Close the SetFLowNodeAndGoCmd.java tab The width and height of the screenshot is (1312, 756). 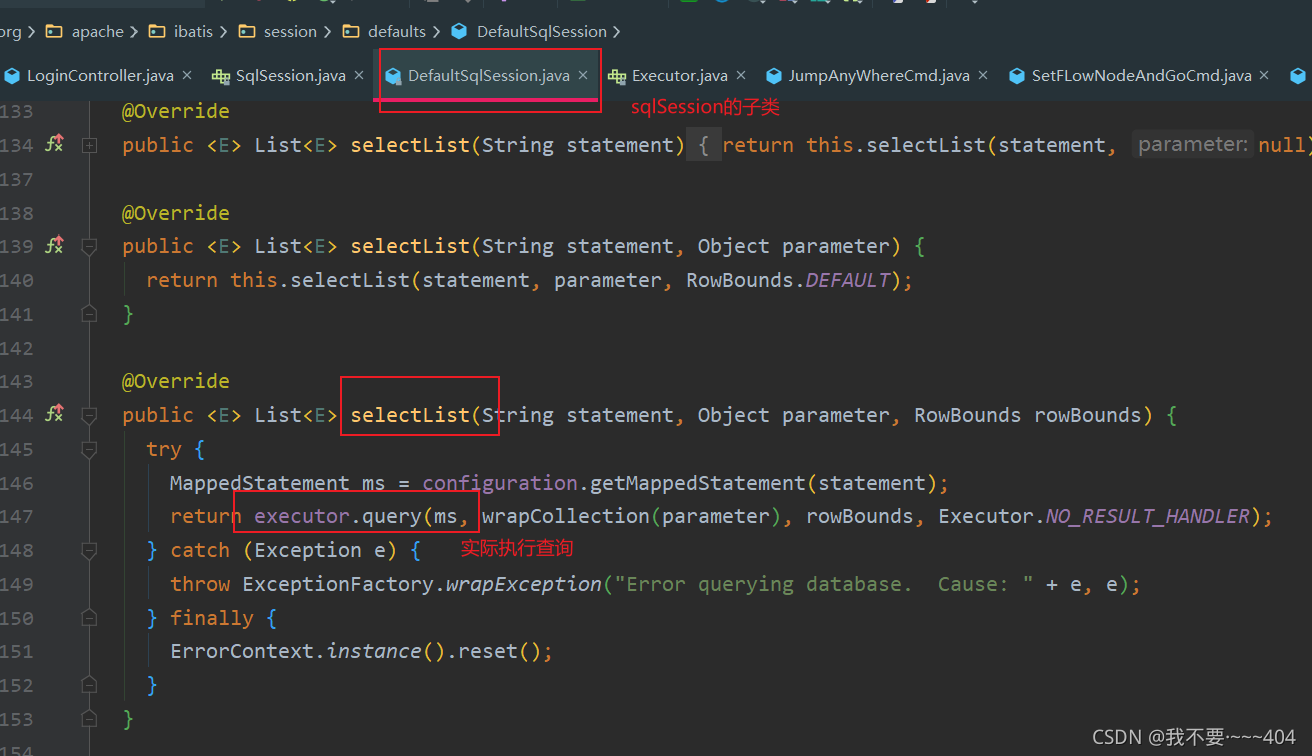tap(1265, 75)
